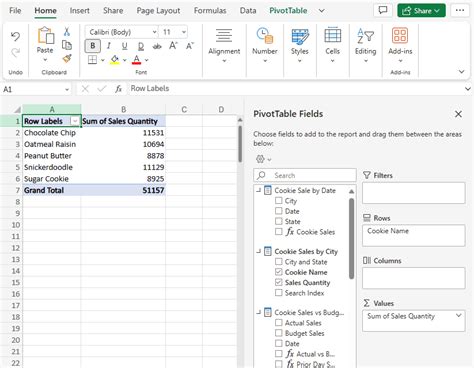Check the Actual Sales field
This screenshot has height=368, width=474.
point(279,323)
